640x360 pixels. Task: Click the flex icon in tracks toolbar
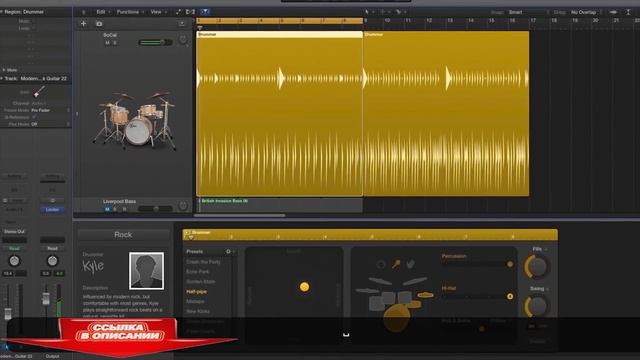(191, 12)
